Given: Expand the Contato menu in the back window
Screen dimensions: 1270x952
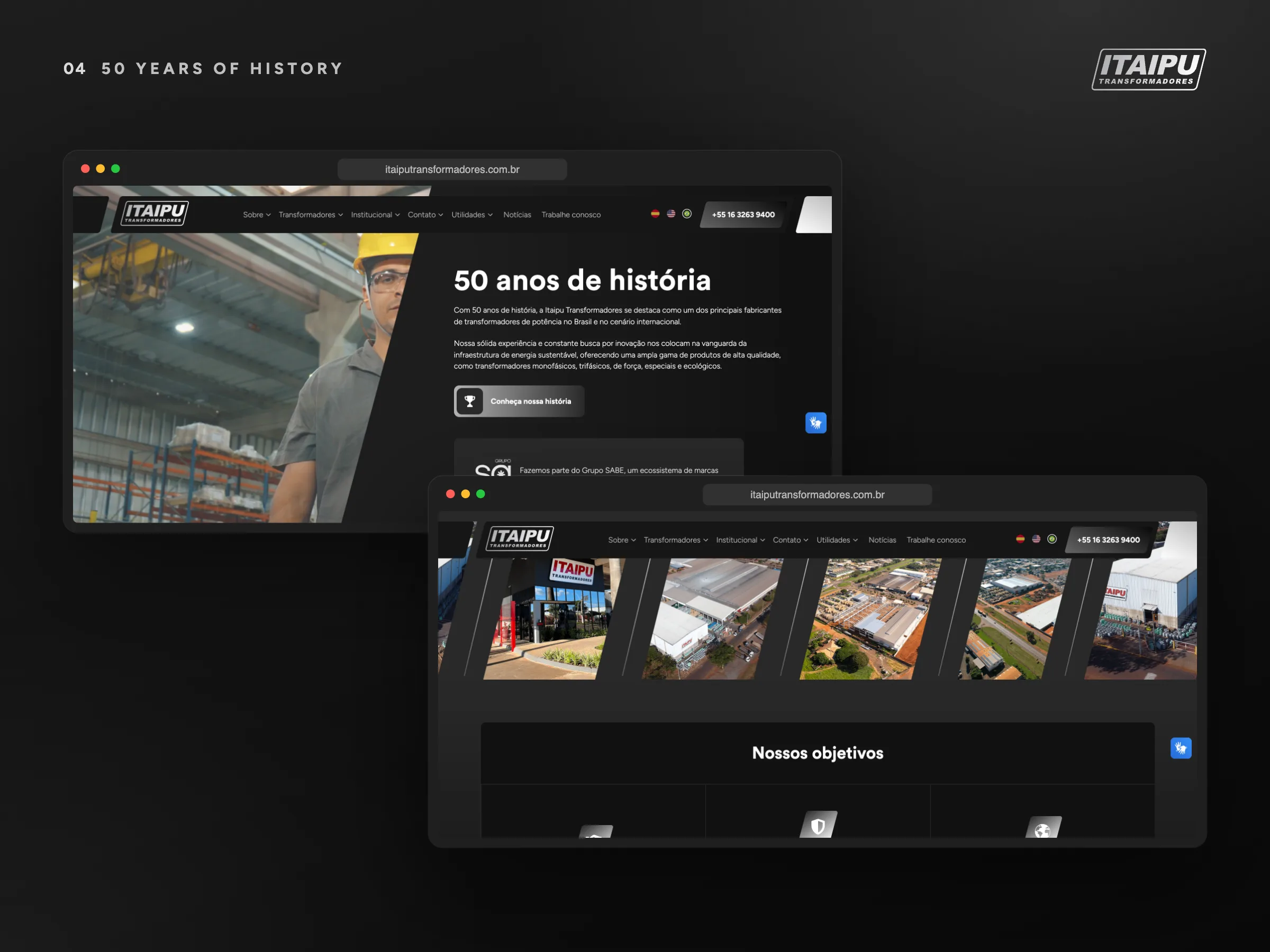Looking at the screenshot, I should click(x=425, y=215).
